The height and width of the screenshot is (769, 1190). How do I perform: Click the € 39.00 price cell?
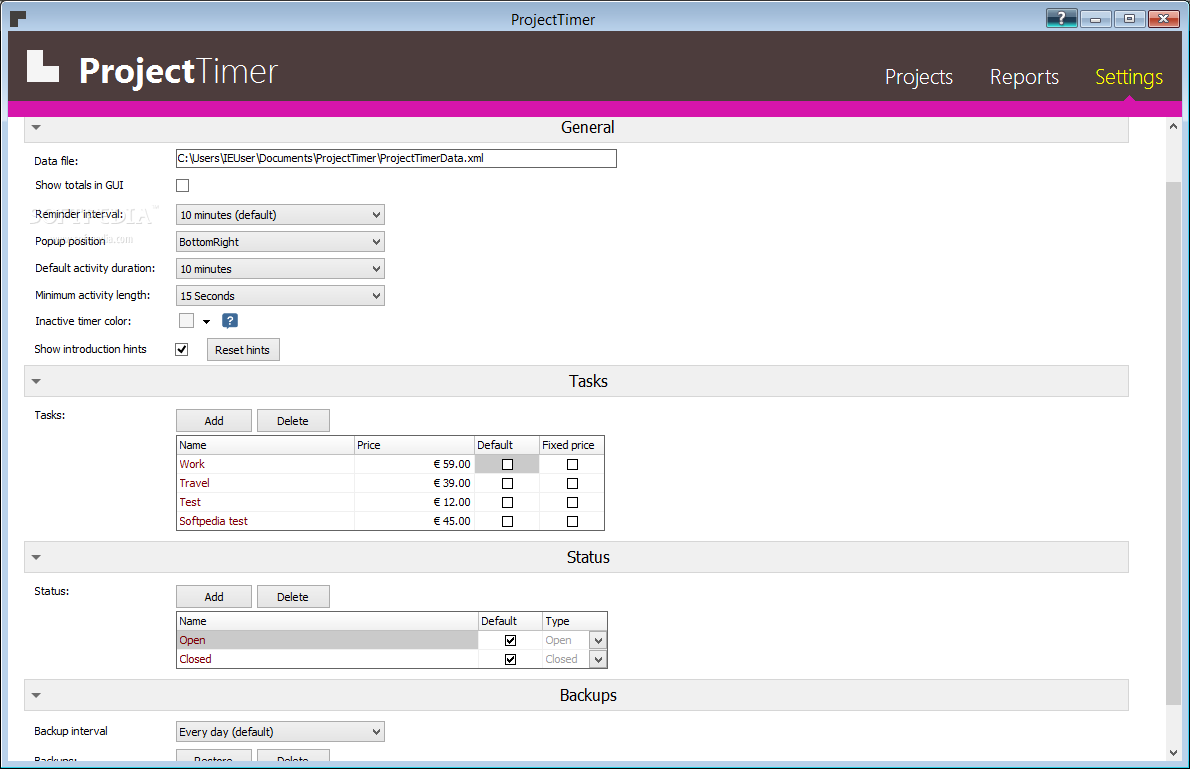(x=414, y=483)
